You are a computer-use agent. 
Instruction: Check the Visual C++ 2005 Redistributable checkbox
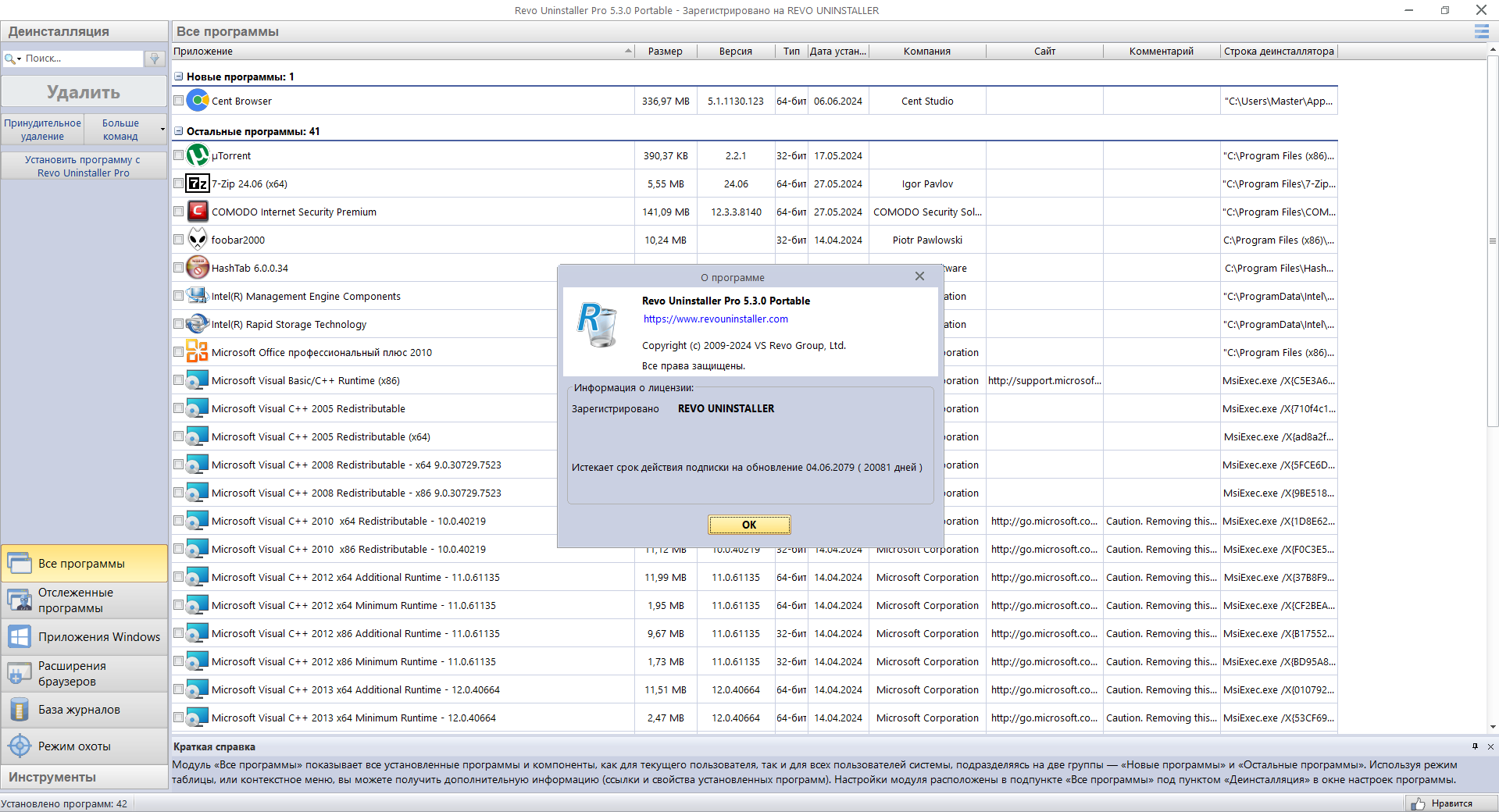point(178,408)
